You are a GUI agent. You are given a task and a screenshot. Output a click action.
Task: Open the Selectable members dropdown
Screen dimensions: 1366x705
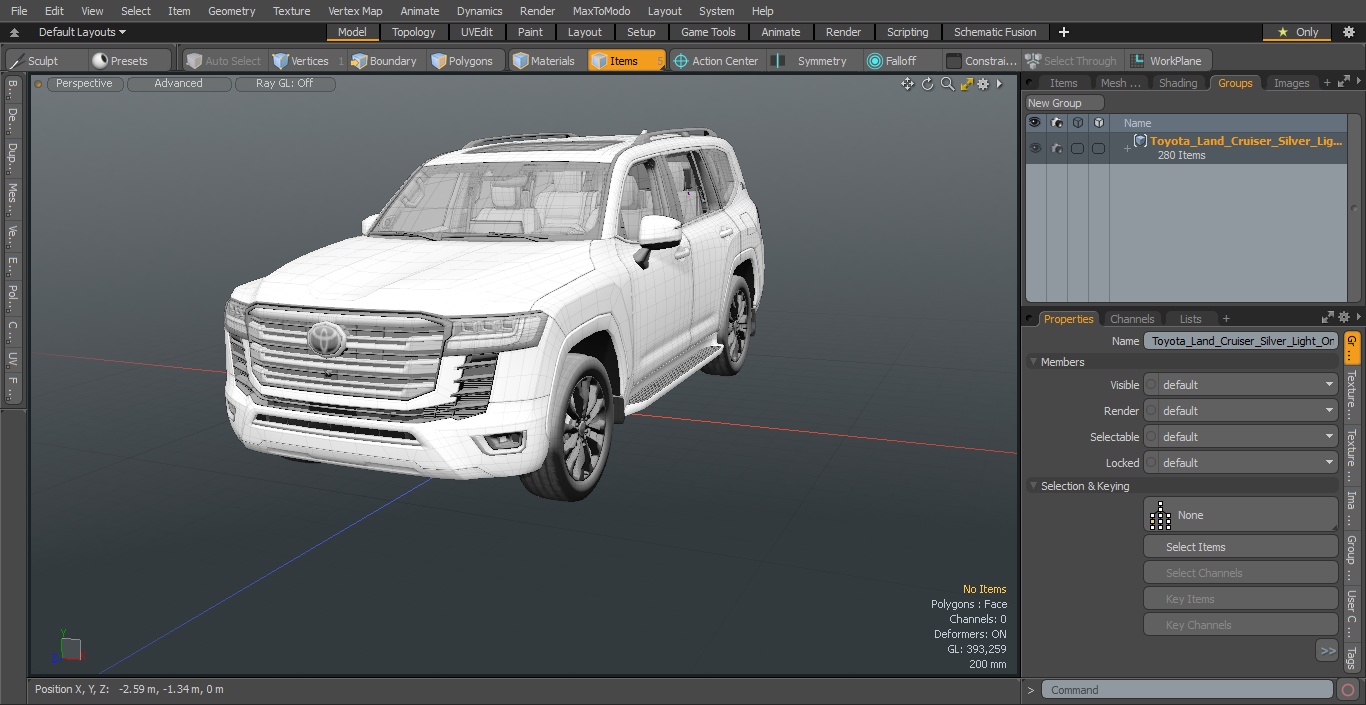[x=1241, y=437]
